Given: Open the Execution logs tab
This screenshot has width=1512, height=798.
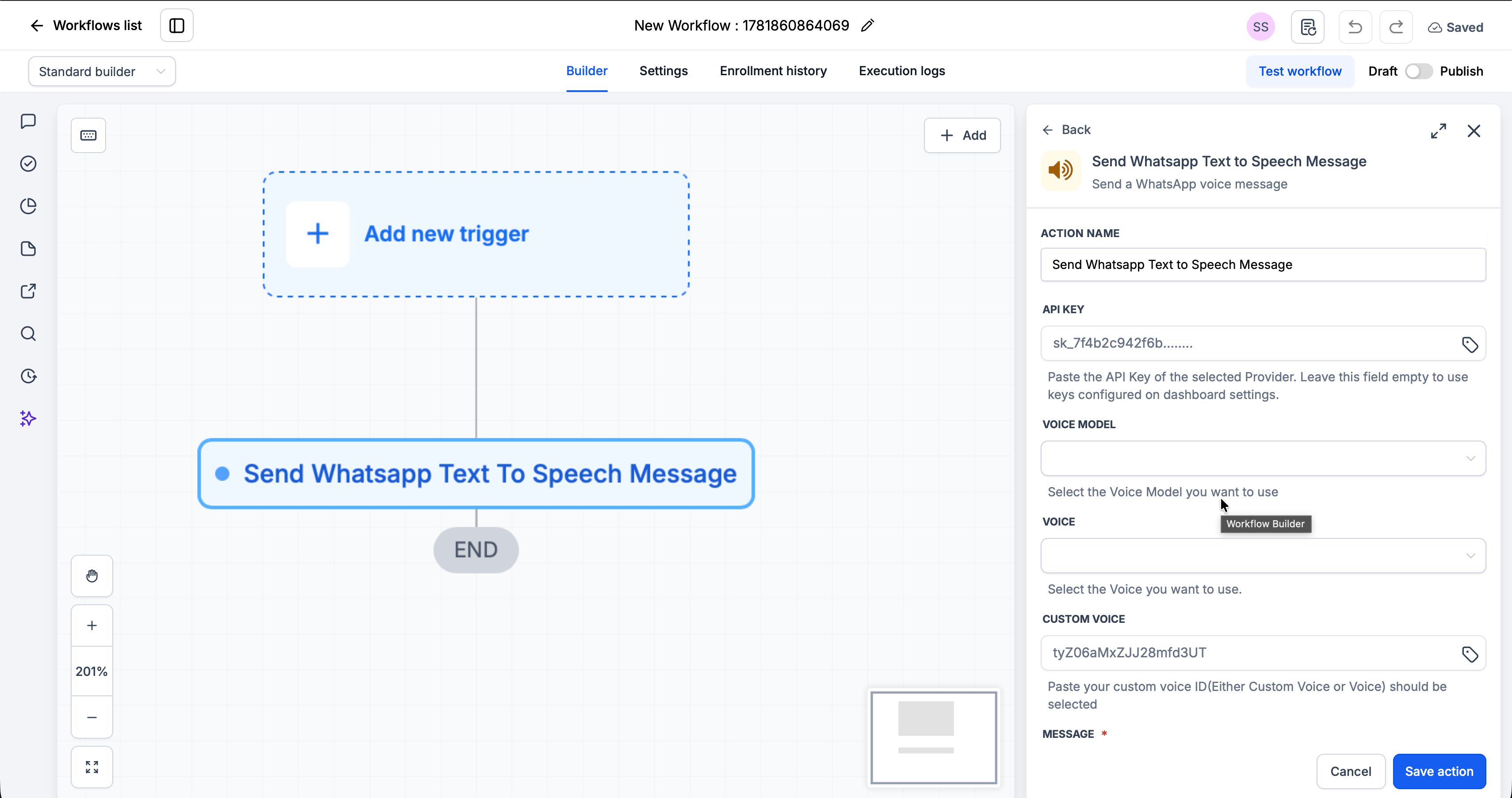Looking at the screenshot, I should click(x=901, y=71).
